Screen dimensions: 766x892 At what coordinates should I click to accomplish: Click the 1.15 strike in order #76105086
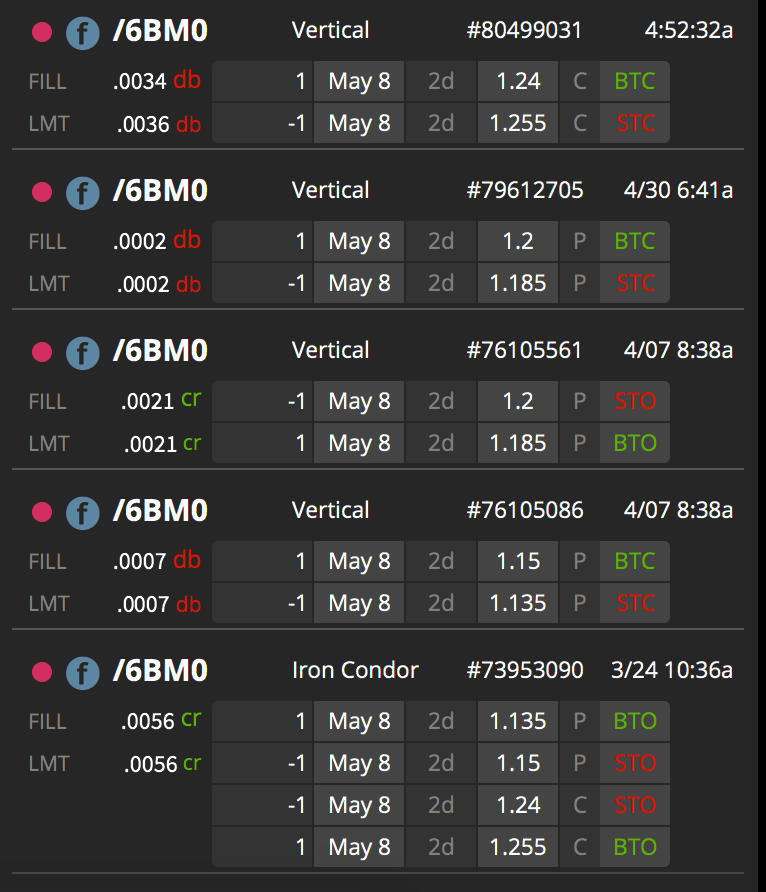pyautogui.click(x=518, y=561)
